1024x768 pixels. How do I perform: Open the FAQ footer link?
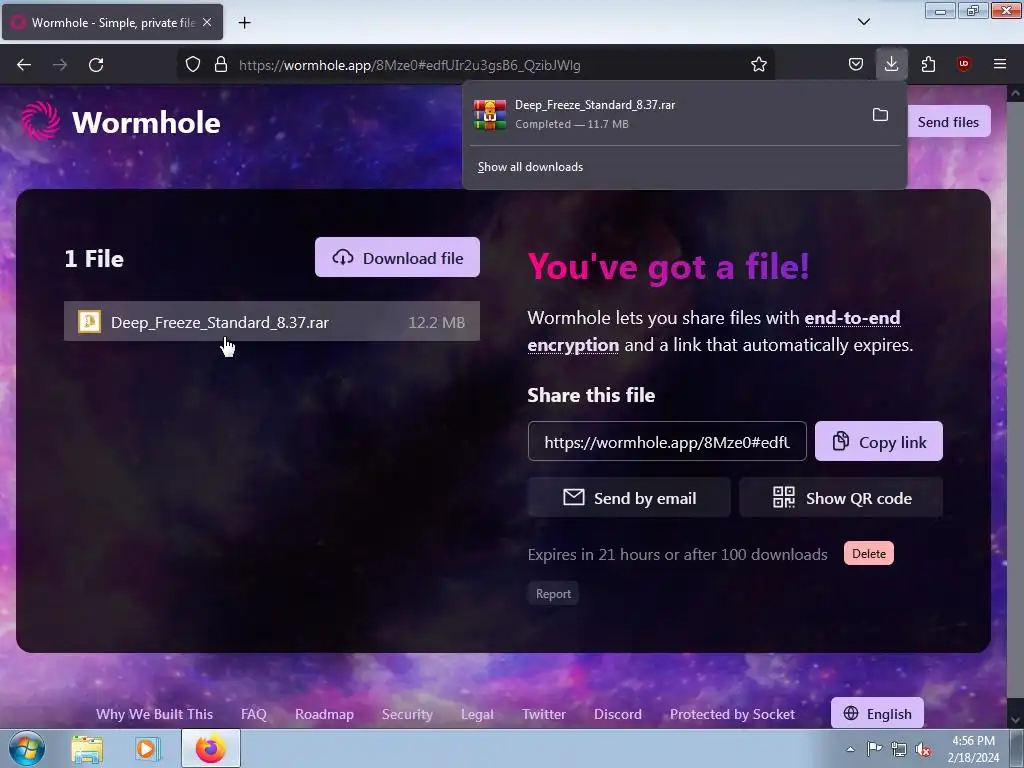[253, 714]
